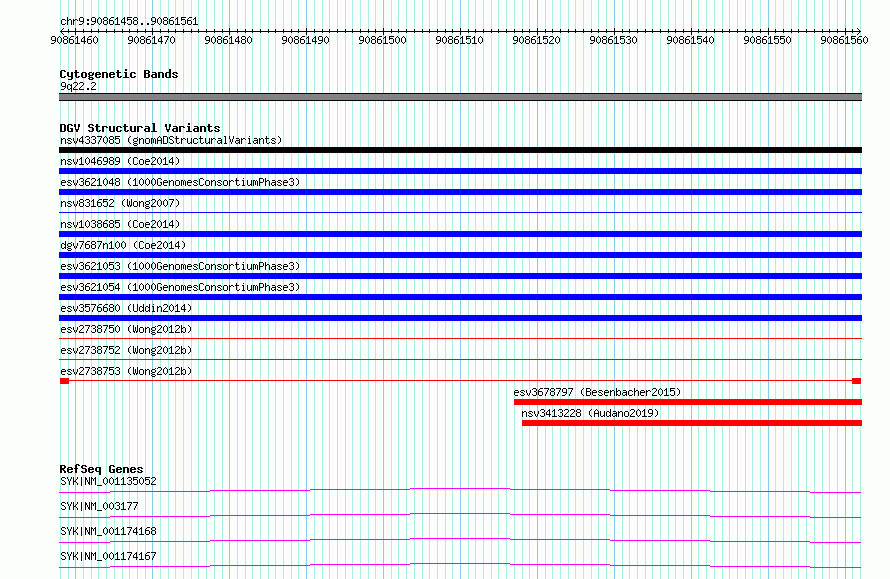Open variant nsv1038685 (Coe2014) label
The height and width of the screenshot is (579, 890).
pos(120,224)
